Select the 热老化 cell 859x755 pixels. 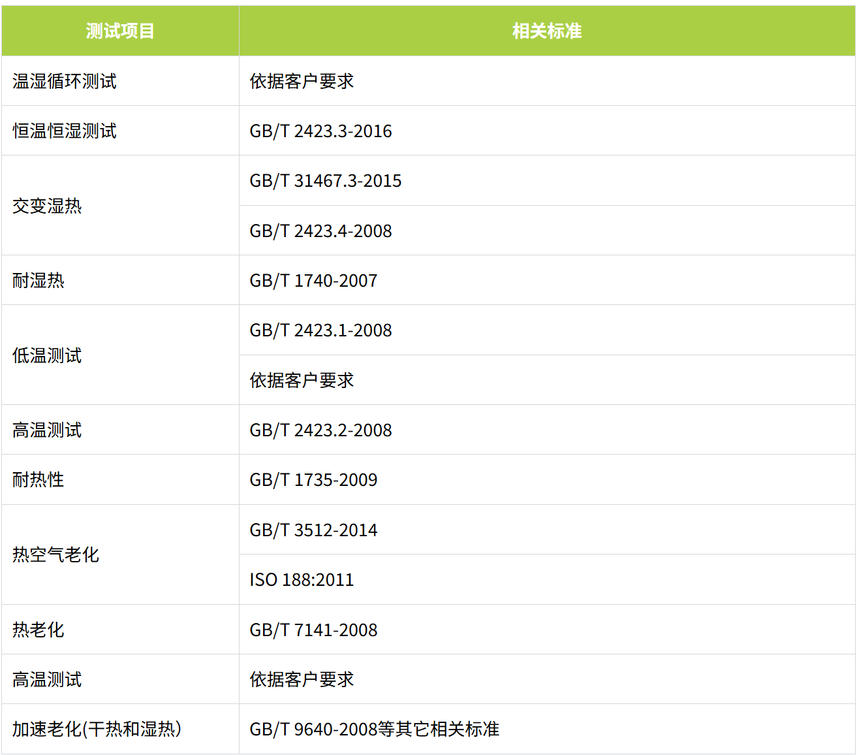[120, 630]
